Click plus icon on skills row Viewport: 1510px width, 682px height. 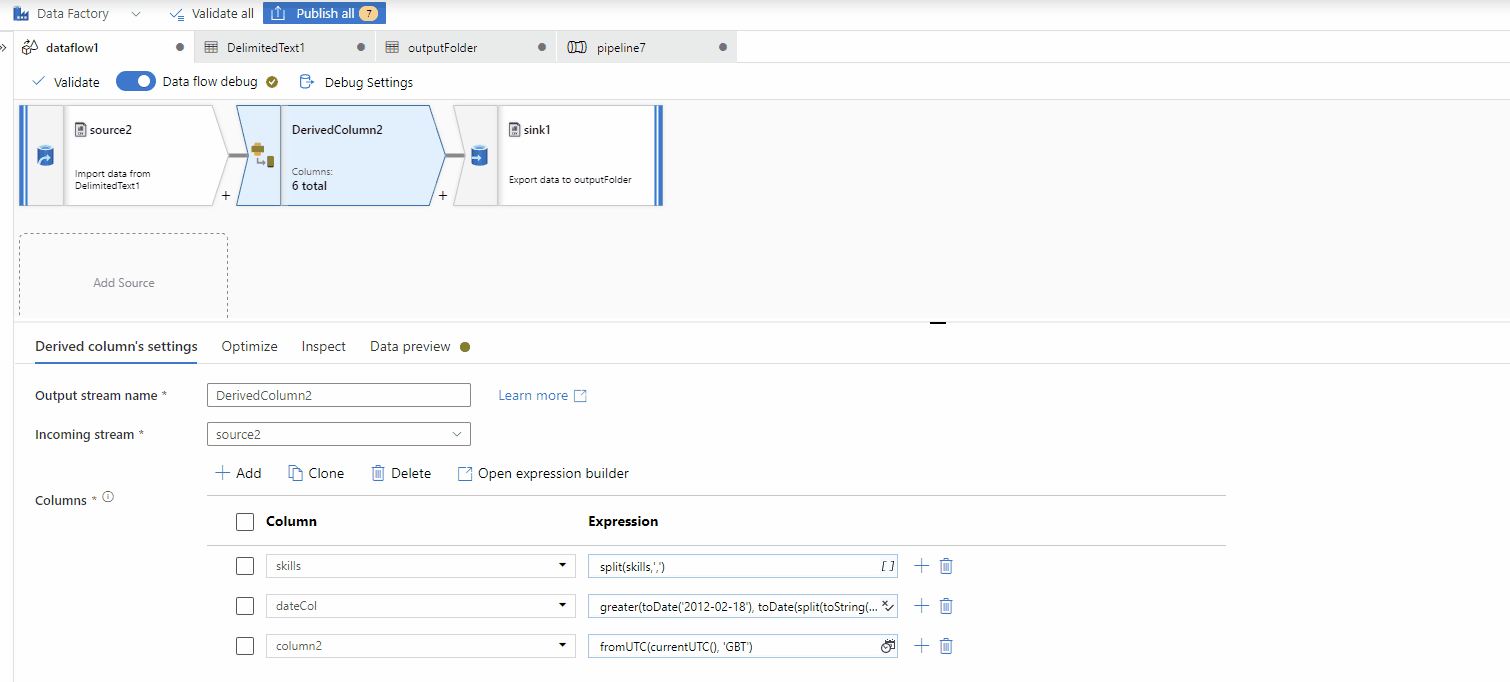click(921, 566)
